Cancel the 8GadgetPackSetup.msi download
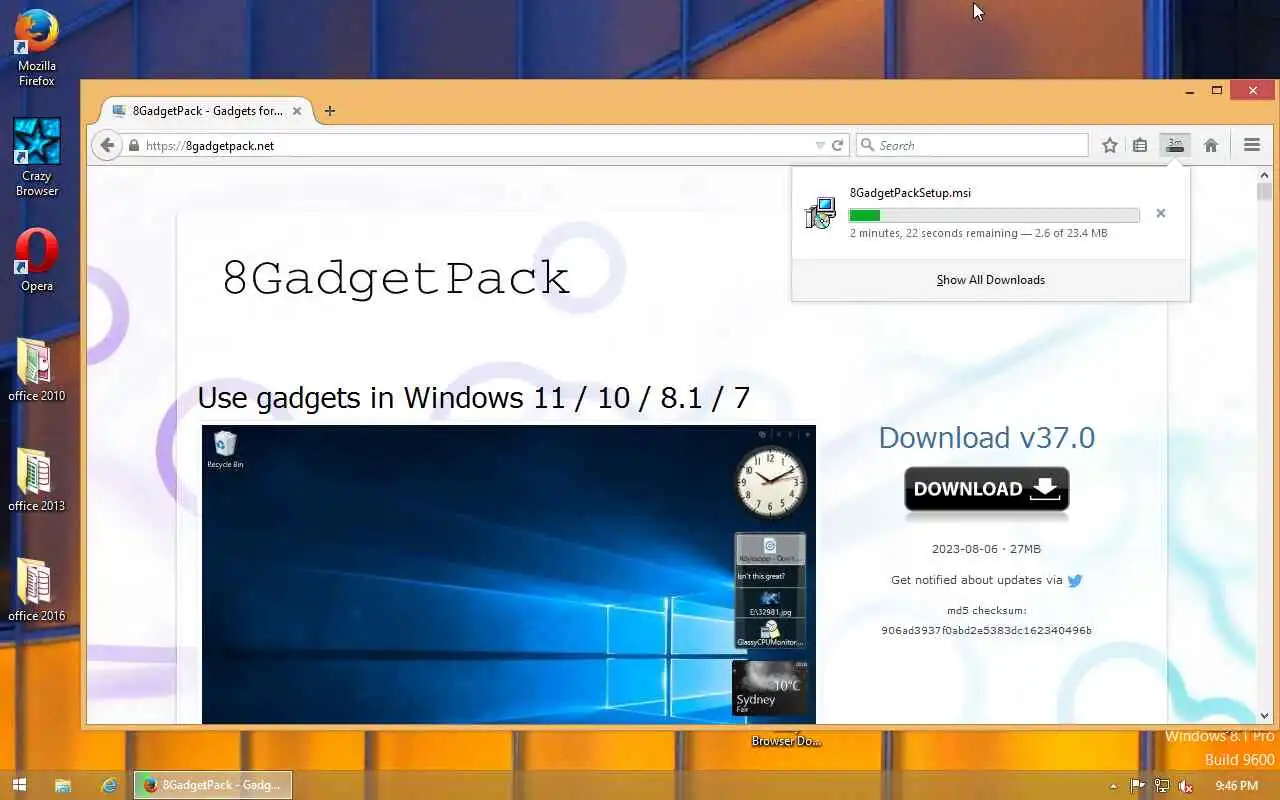 [x=1160, y=213]
